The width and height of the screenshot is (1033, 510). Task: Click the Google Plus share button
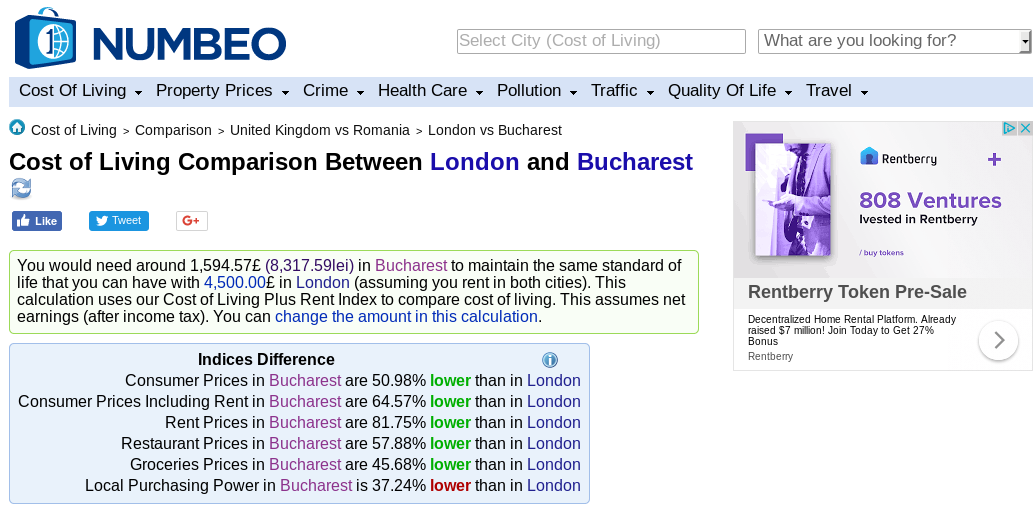click(192, 221)
